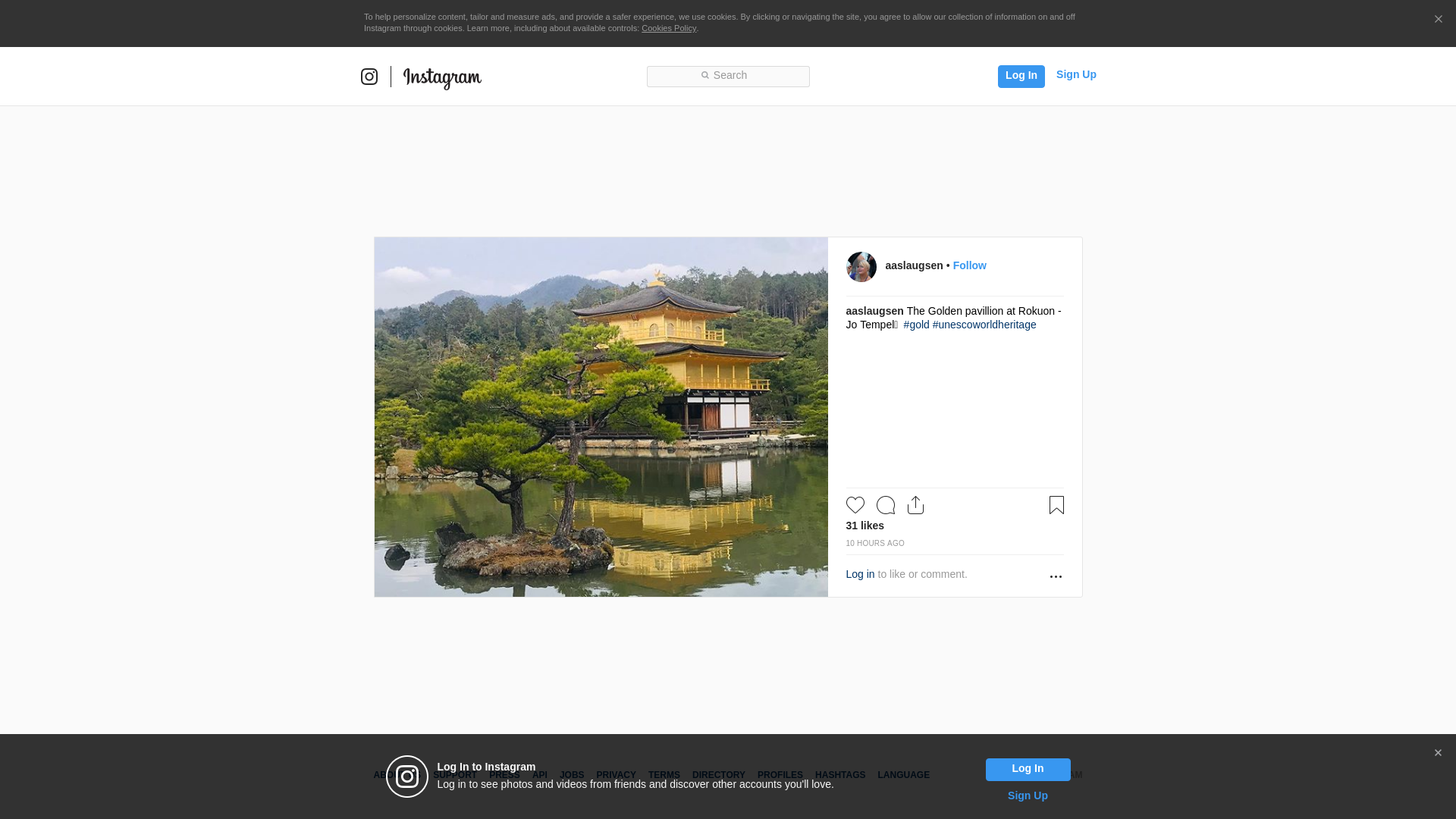Click the Instagram camera glyph logo
The width and height of the screenshot is (1456, 819).
[x=369, y=77]
